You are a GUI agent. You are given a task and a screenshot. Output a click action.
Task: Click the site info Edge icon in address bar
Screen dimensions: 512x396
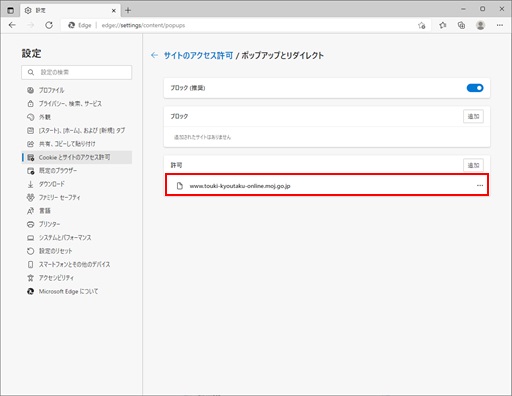72,25
